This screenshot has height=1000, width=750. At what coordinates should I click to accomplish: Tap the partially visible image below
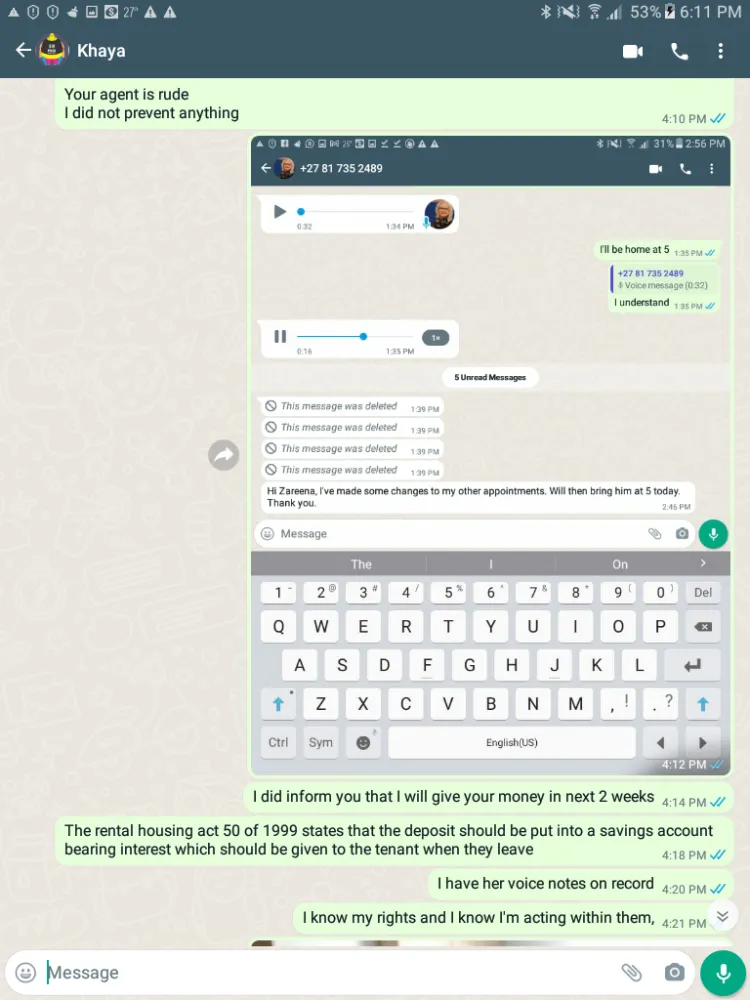[x=490, y=942]
